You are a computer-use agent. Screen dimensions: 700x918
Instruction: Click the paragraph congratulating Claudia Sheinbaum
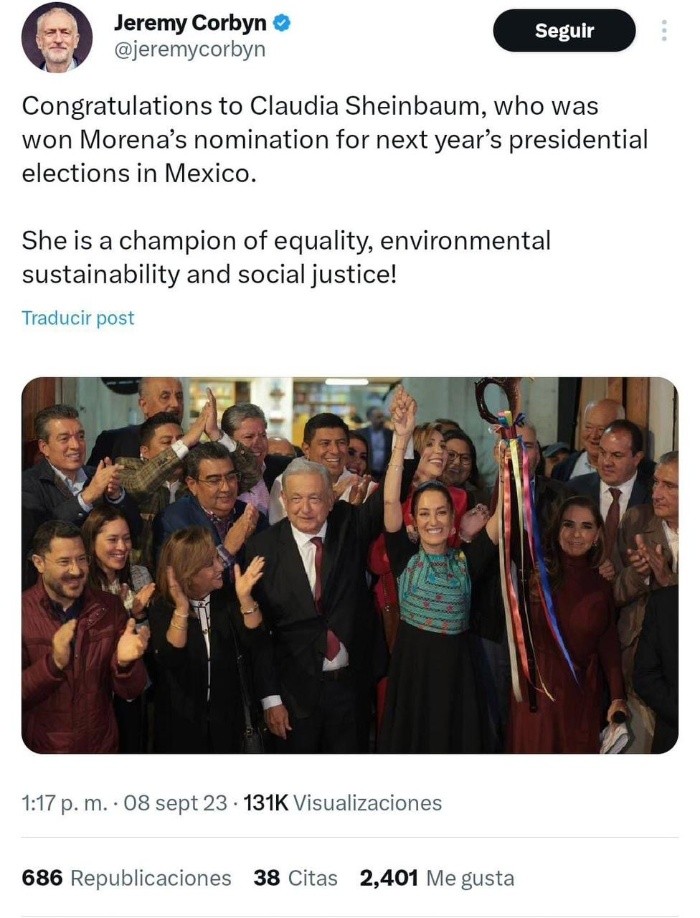(x=335, y=139)
